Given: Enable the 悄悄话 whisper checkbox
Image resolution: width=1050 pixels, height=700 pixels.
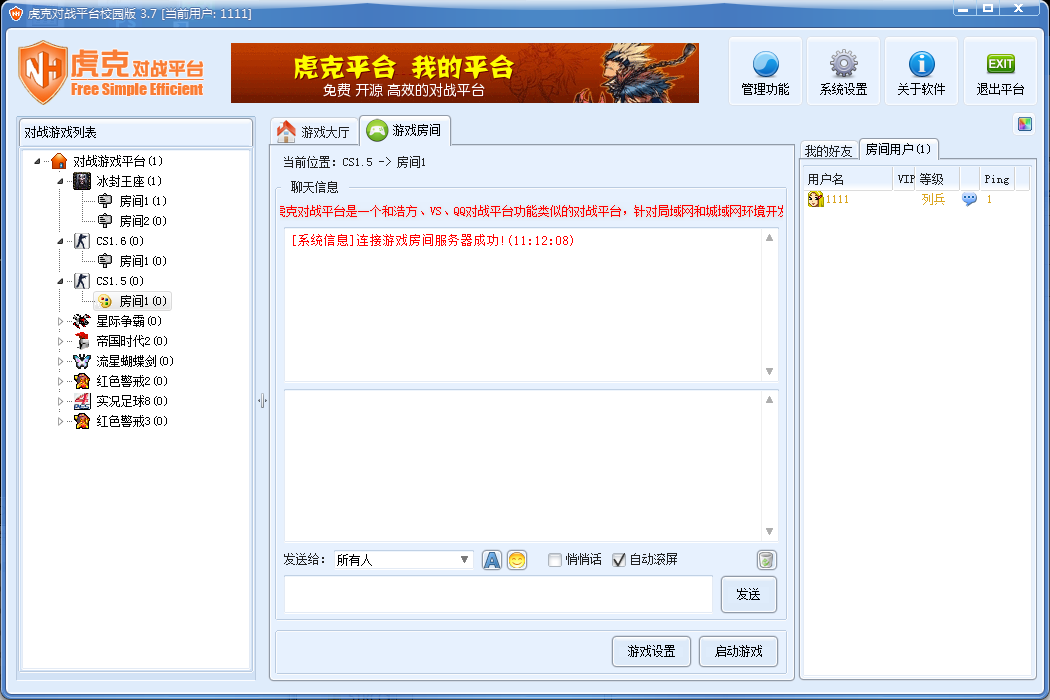Looking at the screenshot, I should point(554,560).
